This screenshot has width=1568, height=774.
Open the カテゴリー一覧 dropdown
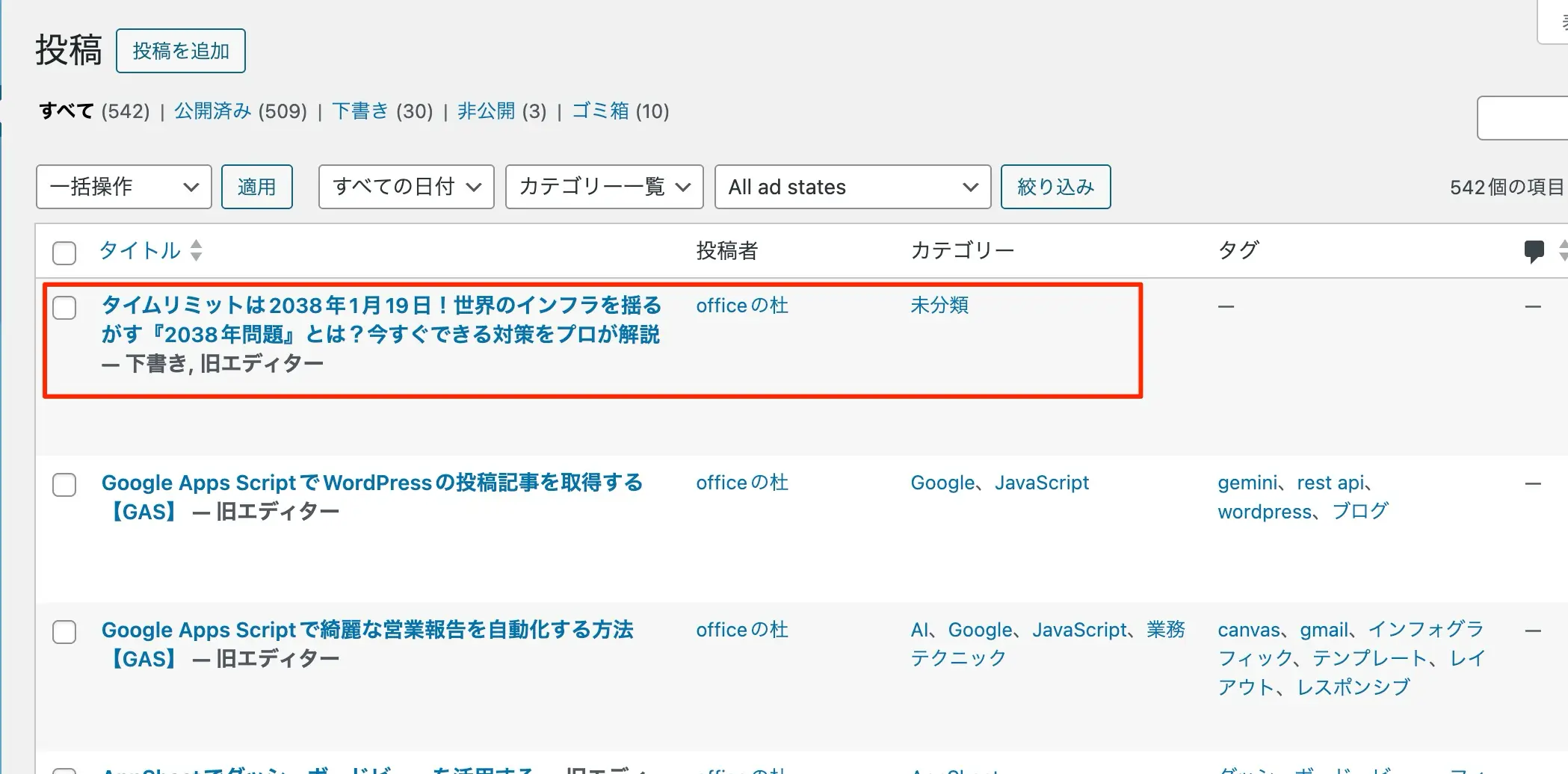pos(605,187)
